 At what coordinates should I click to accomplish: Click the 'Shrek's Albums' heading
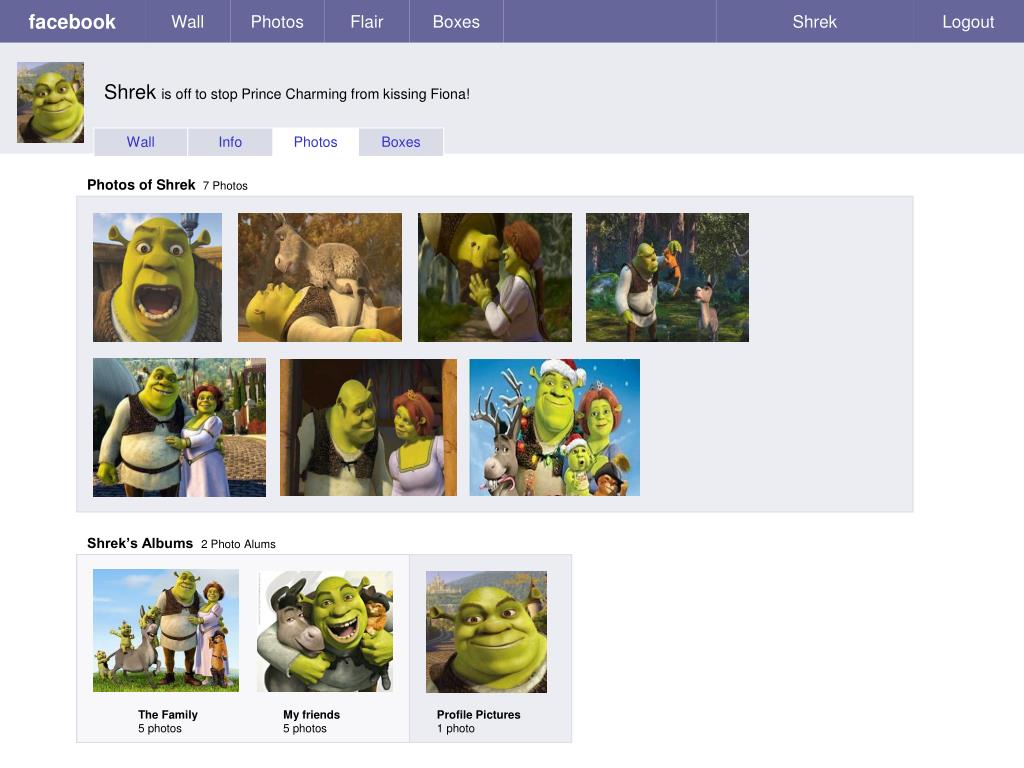140,543
